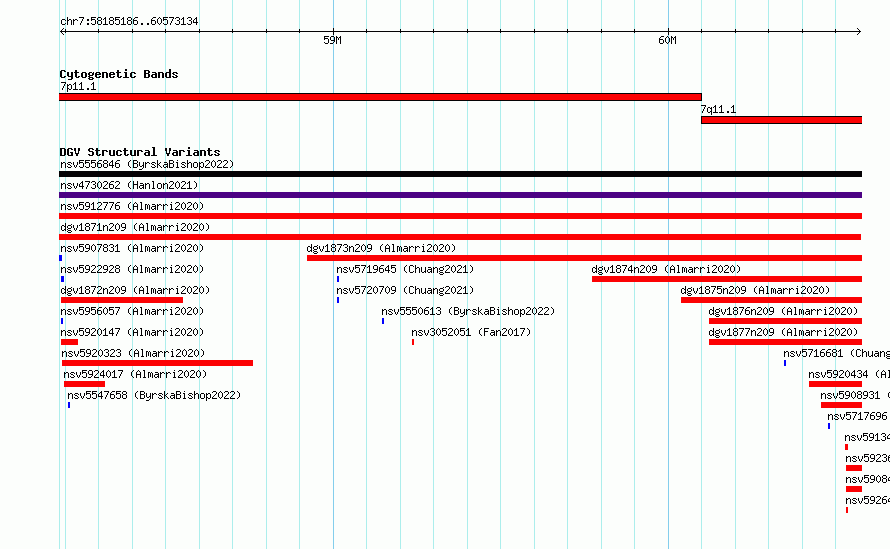Click the nsv5956057 (Almarri2020) label
This screenshot has height=549, width=890.
click(x=132, y=312)
